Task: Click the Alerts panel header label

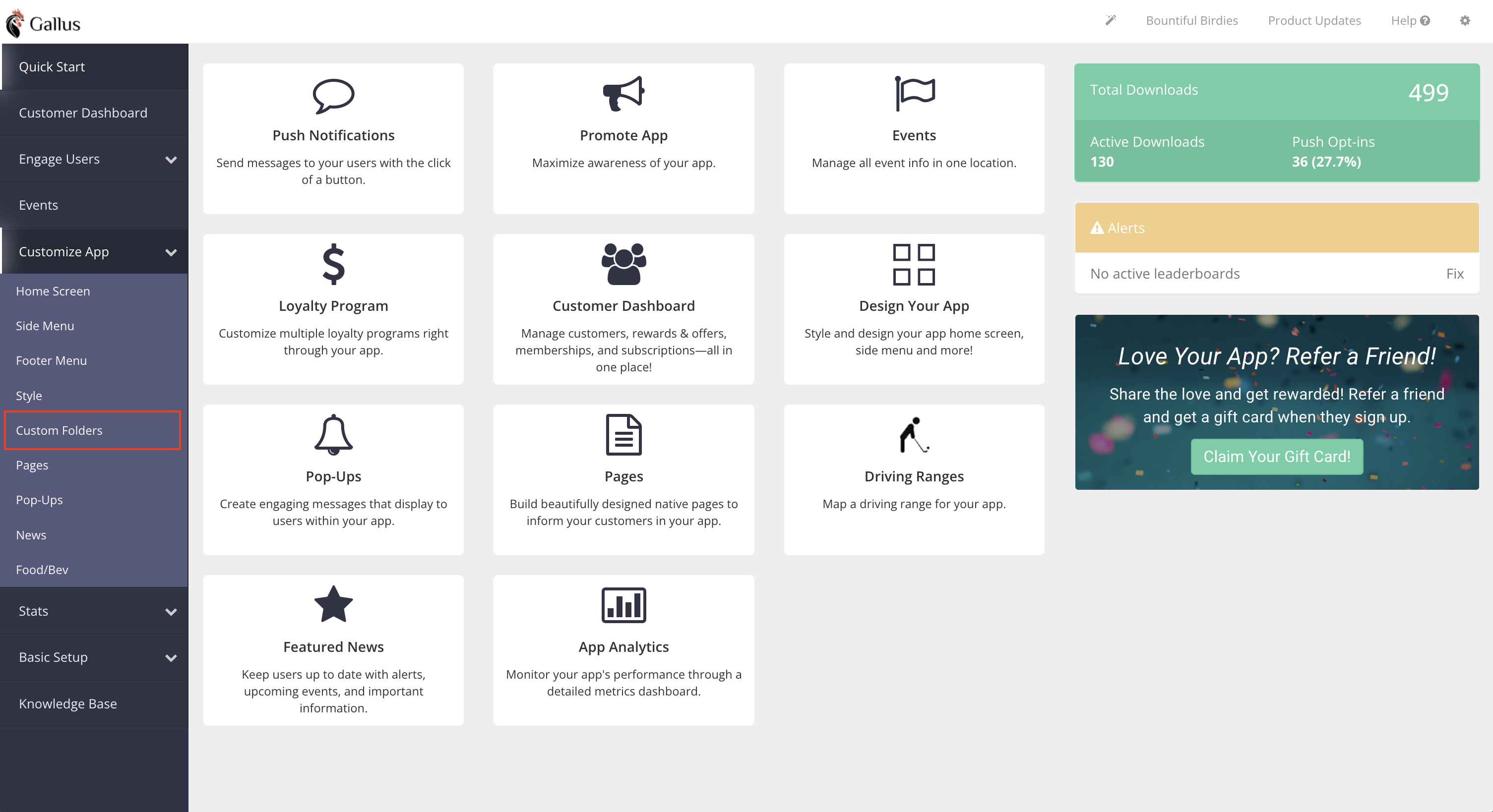Action: pyautogui.click(x=1125, y=228)
